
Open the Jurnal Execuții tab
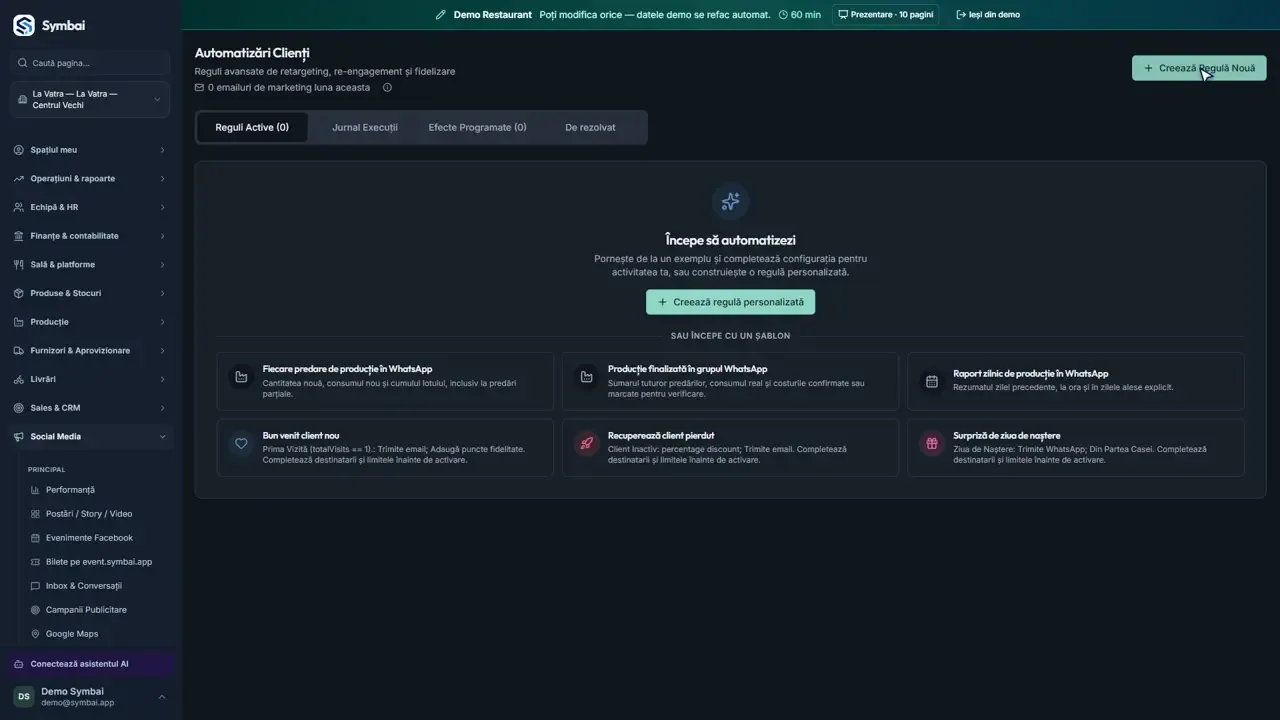coord(365,128)
